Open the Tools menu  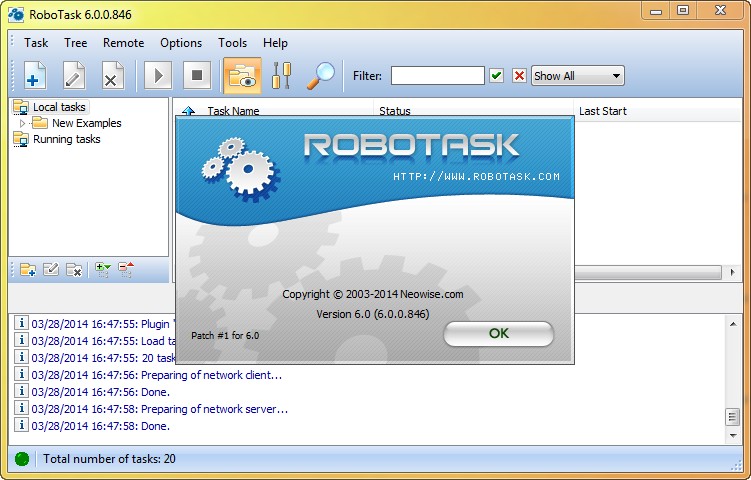coord(232,43)
